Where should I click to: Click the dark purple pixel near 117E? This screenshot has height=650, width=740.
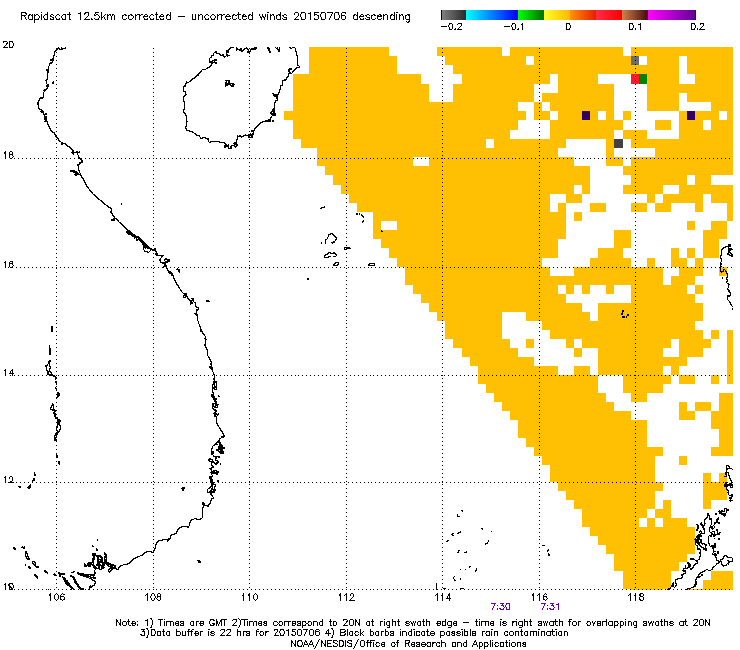(586, 115)
